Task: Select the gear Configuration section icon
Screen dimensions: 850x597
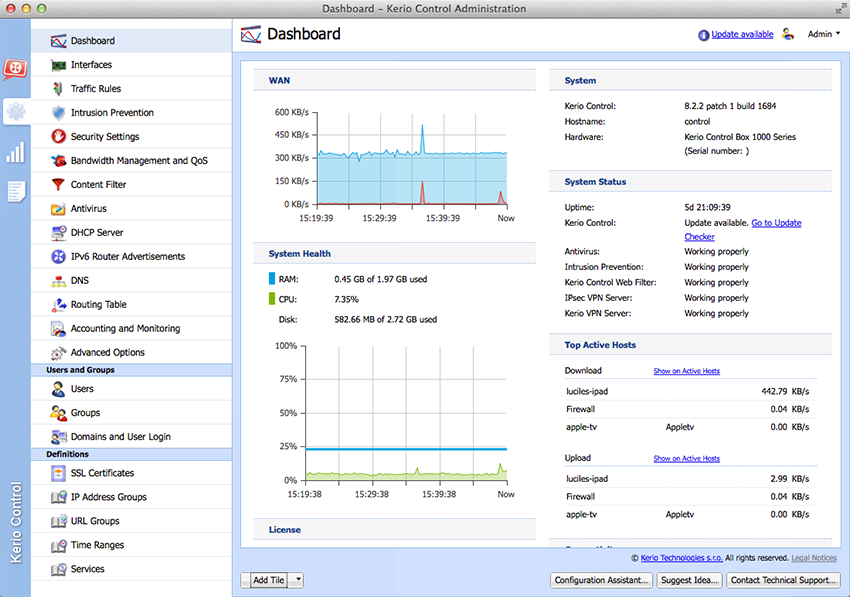Action: 16,112
